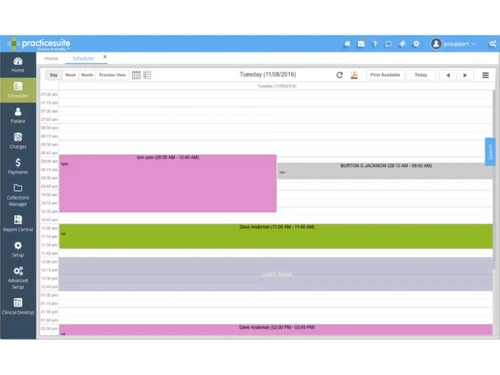
Task: Open Clinical Desktop in the sidebar
Action: click(18, 307)
